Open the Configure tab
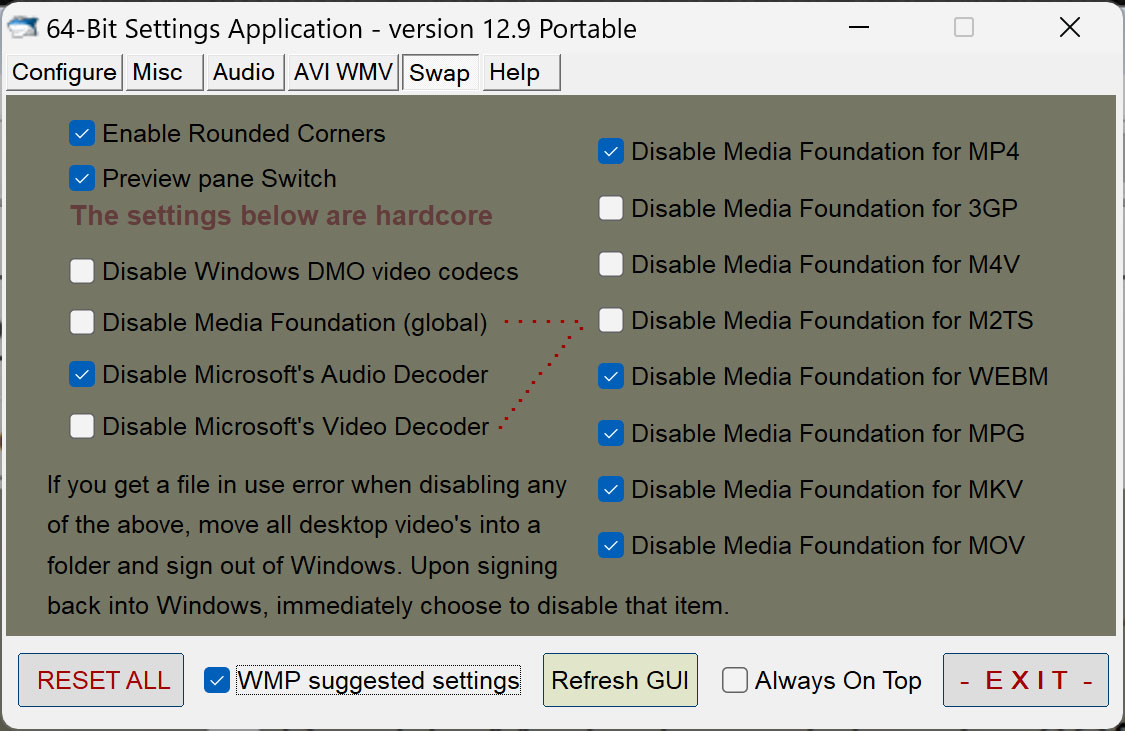This screenshot has width=1125, height=731. click(64, 72)
